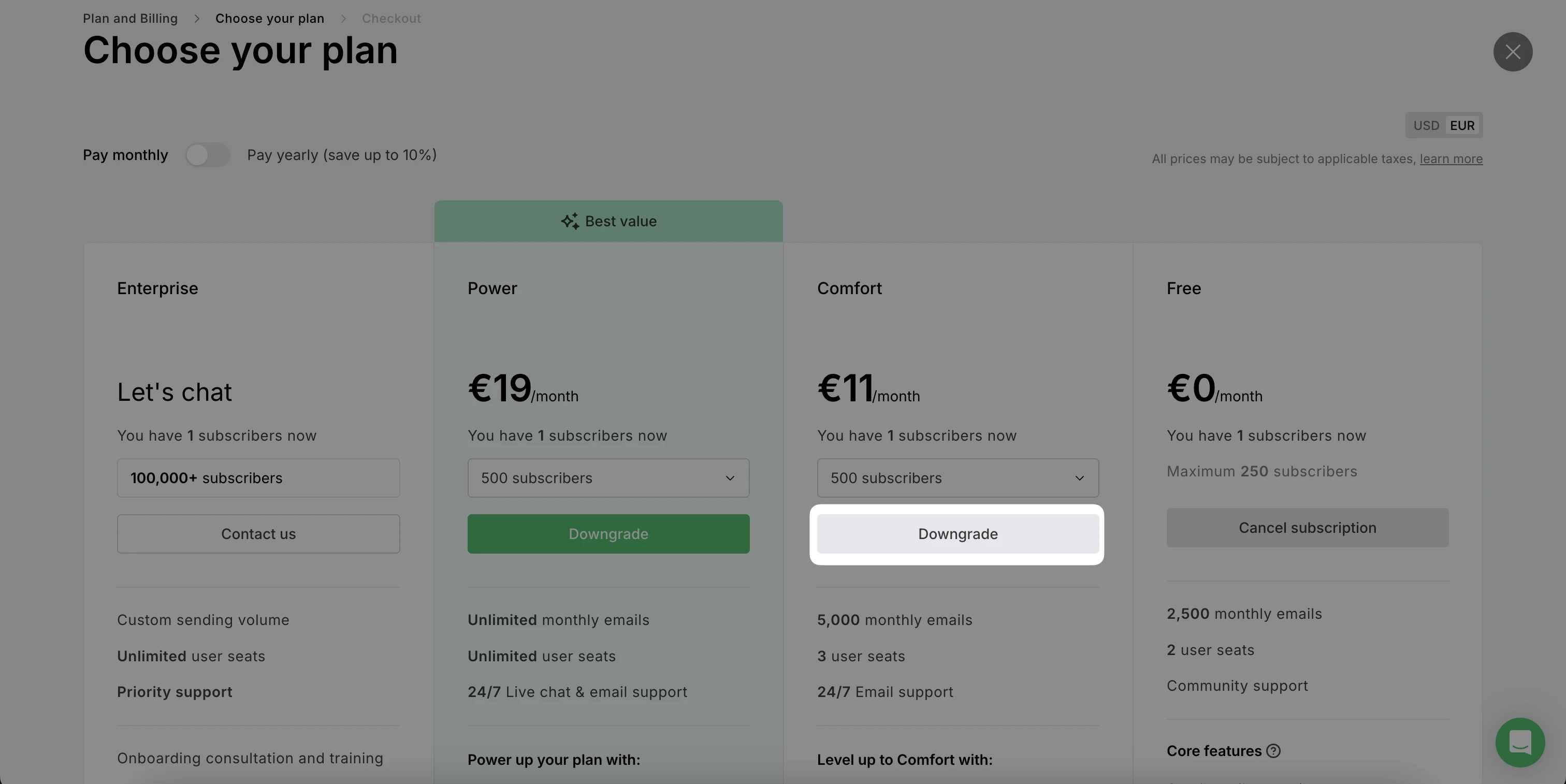This screenshot has width=1566, height=784.
Task: Switch currency to USD
Action: tap(1426, 125)
